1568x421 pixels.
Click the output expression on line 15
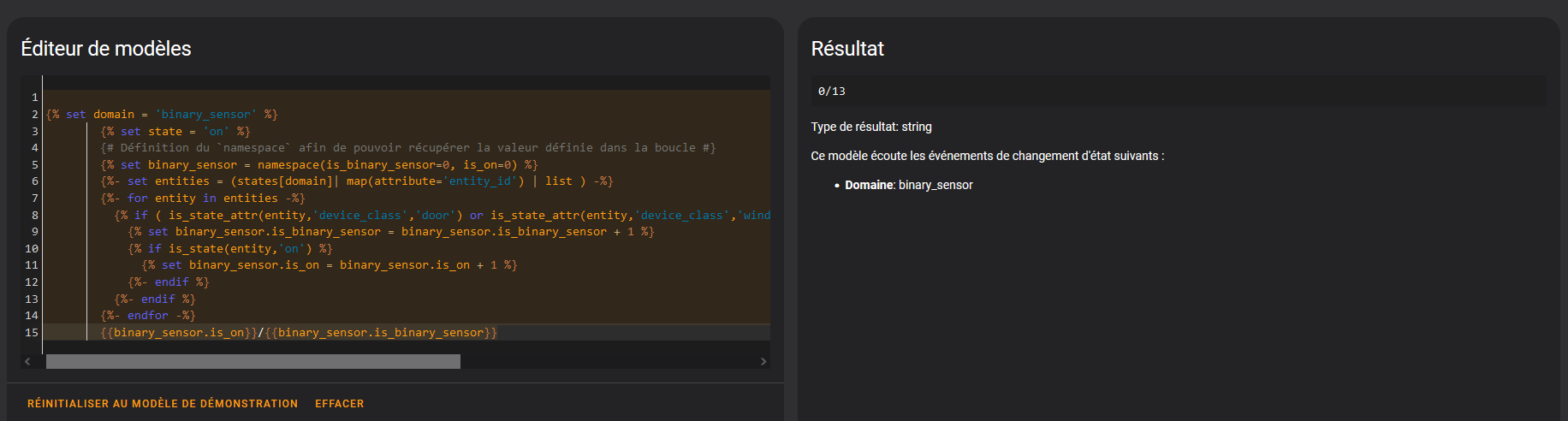[298, 333]
